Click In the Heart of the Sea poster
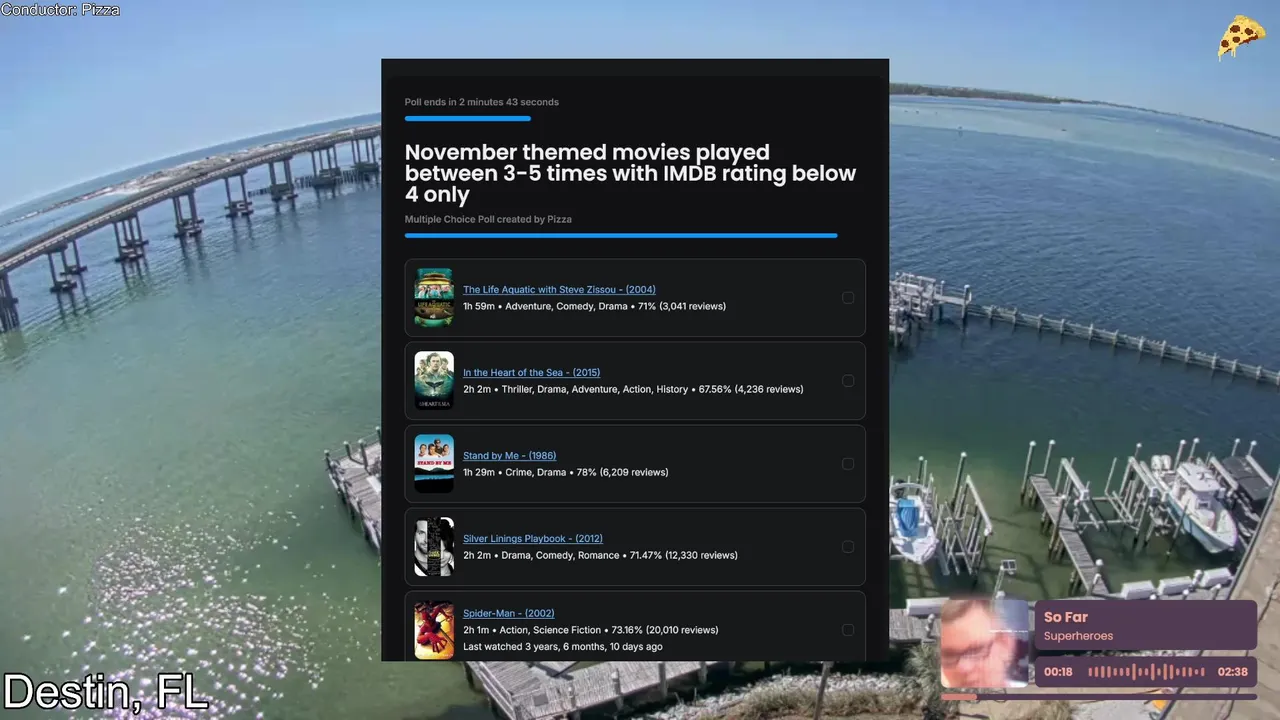 pyautogui.click(x=434, y=381)
